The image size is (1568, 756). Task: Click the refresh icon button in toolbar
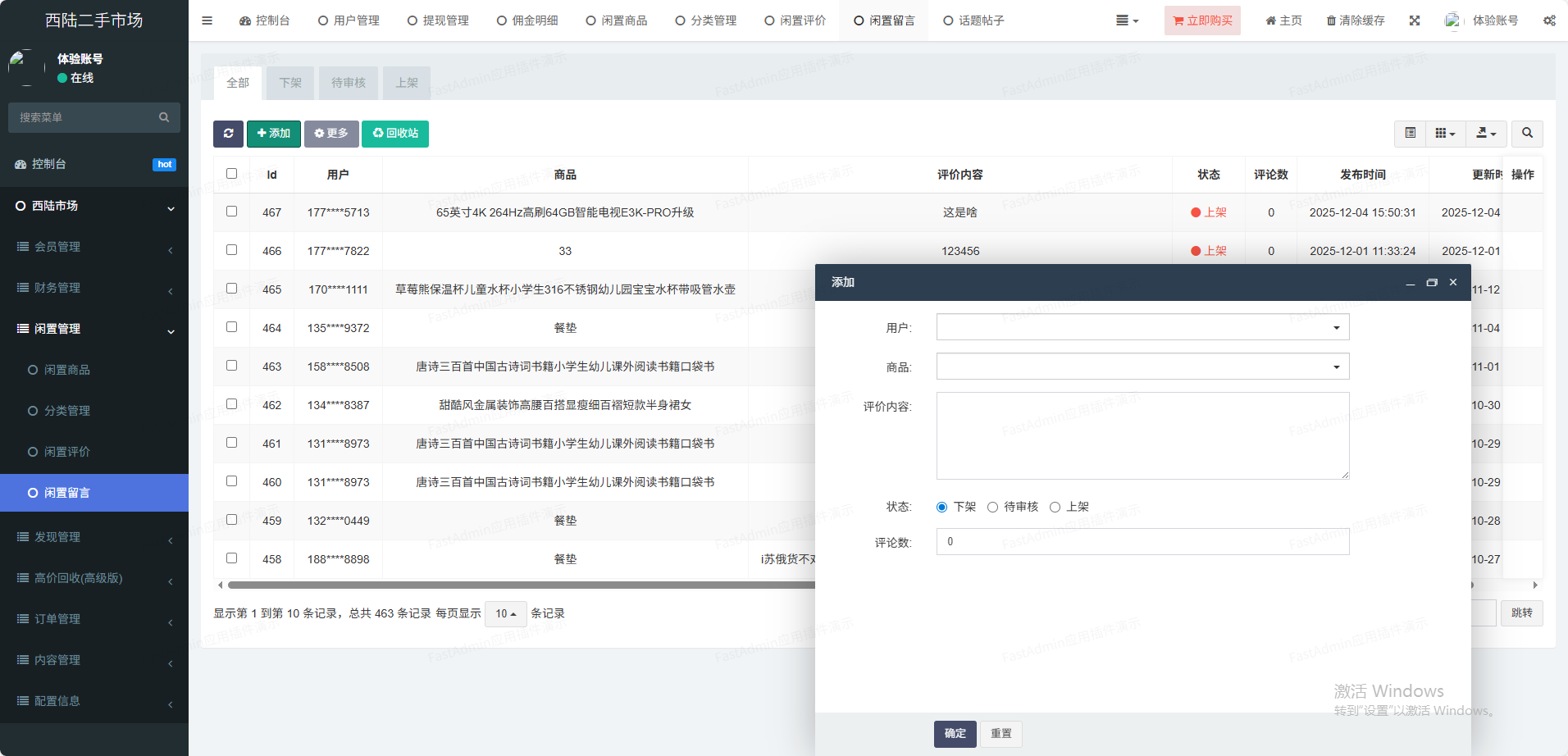tap(228, 134)
